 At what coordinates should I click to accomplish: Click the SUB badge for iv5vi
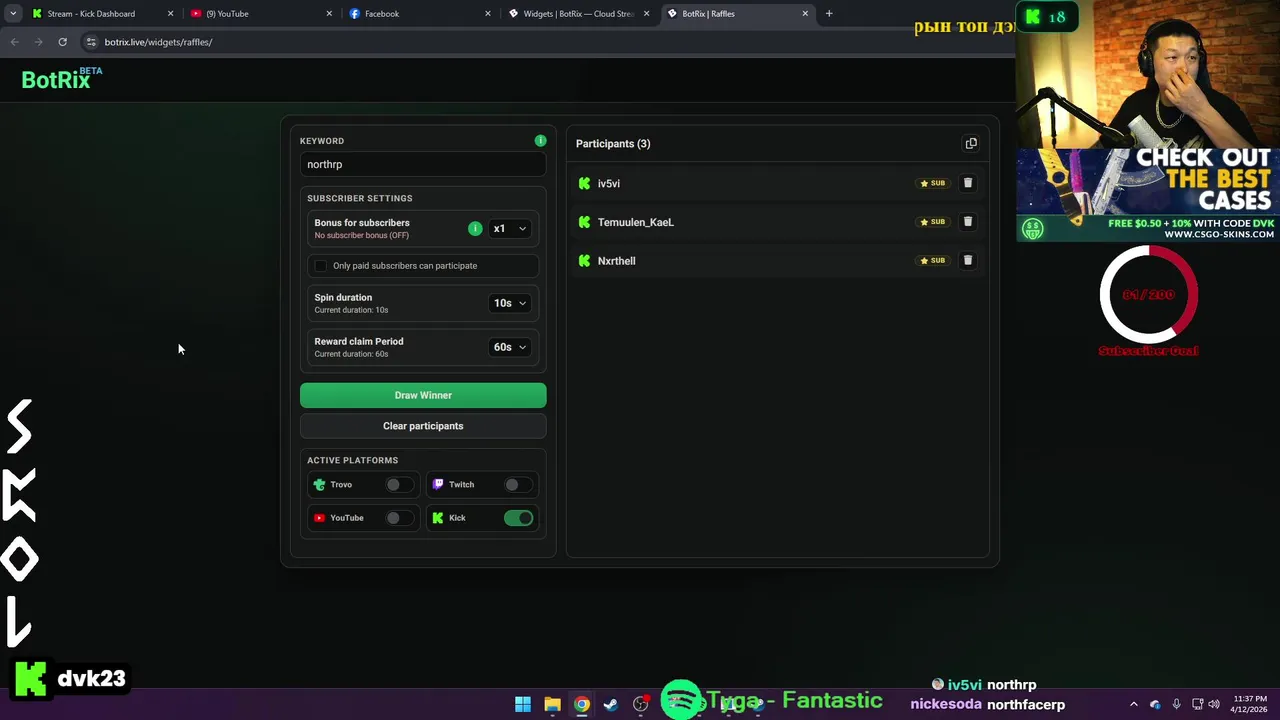[x=932, y=183]
